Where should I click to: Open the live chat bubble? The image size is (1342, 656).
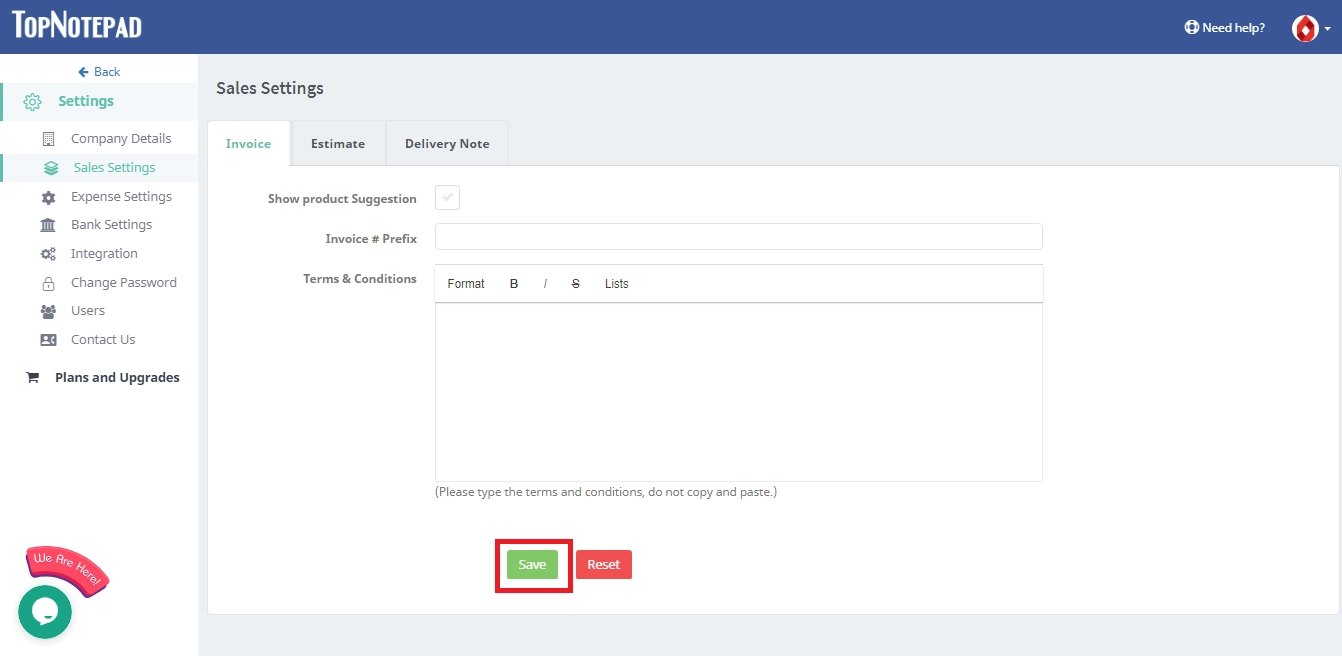tap(45, 611)
